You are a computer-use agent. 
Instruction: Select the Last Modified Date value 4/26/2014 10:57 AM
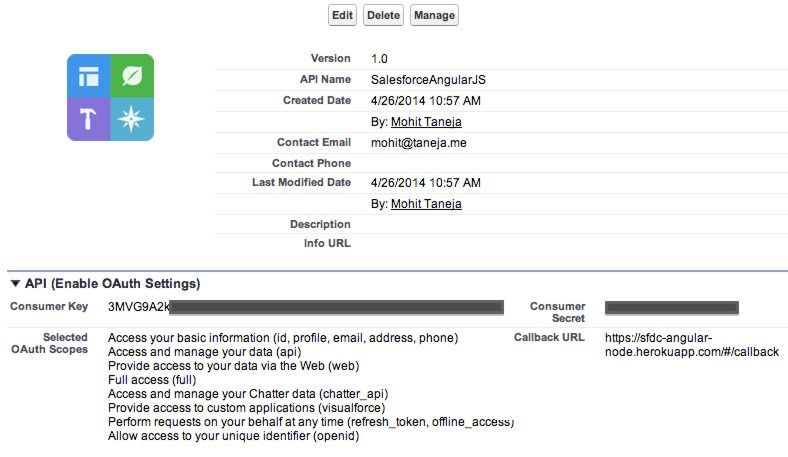426,182
